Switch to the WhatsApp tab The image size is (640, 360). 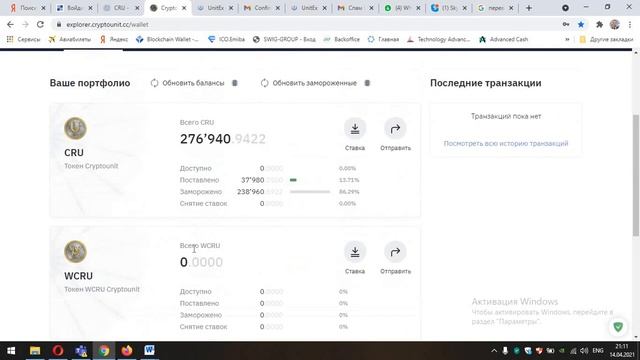pyautogui.click(x=402, y=8)
